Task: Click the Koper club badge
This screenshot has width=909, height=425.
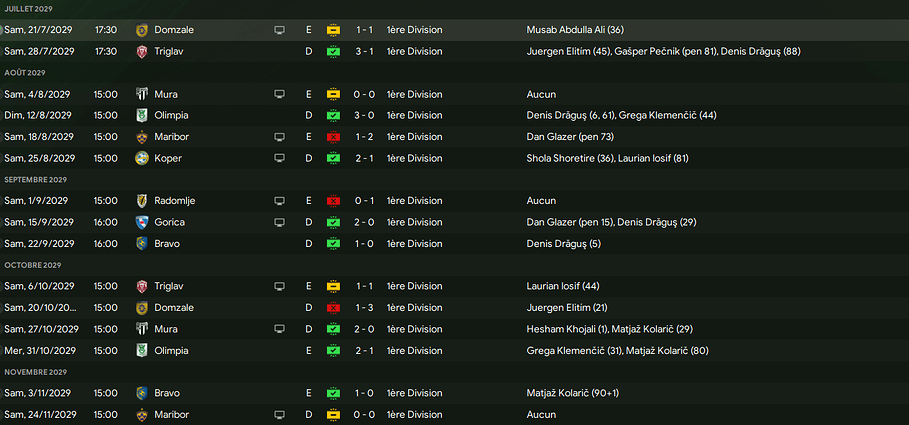Action: point(142,158)
